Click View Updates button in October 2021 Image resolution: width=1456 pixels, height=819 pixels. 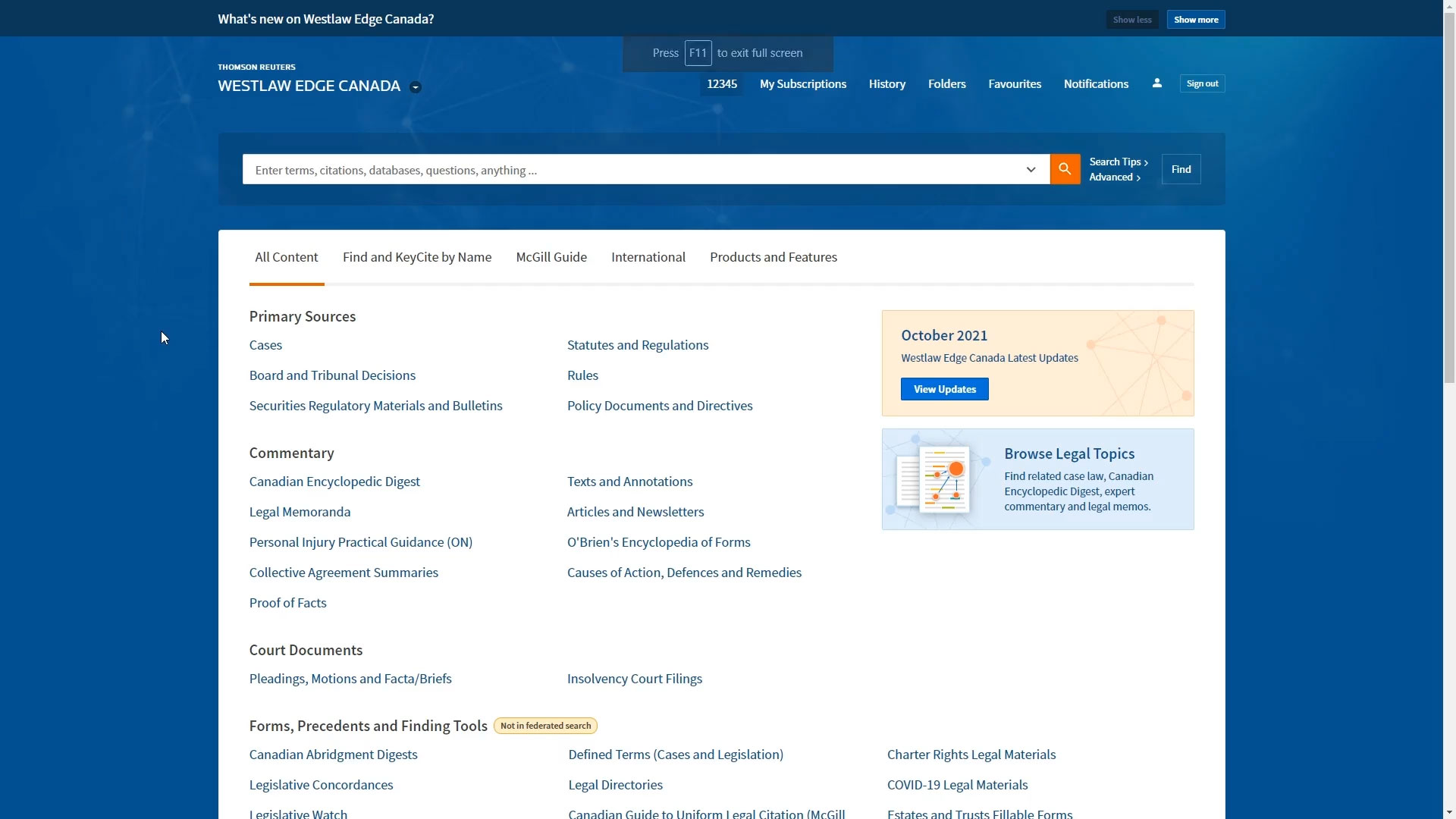pyautogui.click(x=944, y=388)
